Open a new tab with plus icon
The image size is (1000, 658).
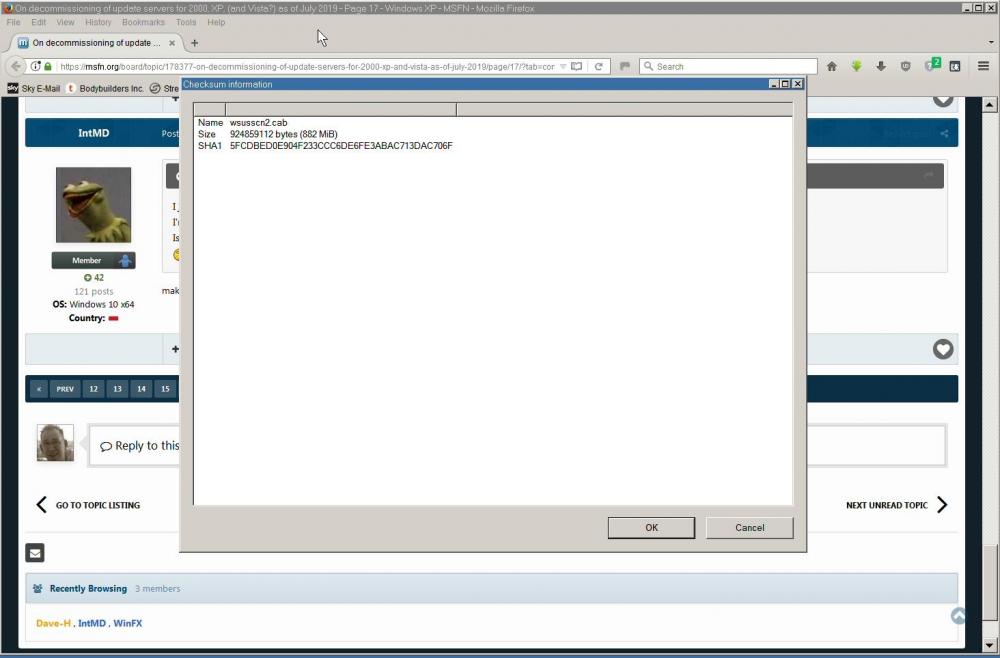pyautogui.click(x=194, y=43)
